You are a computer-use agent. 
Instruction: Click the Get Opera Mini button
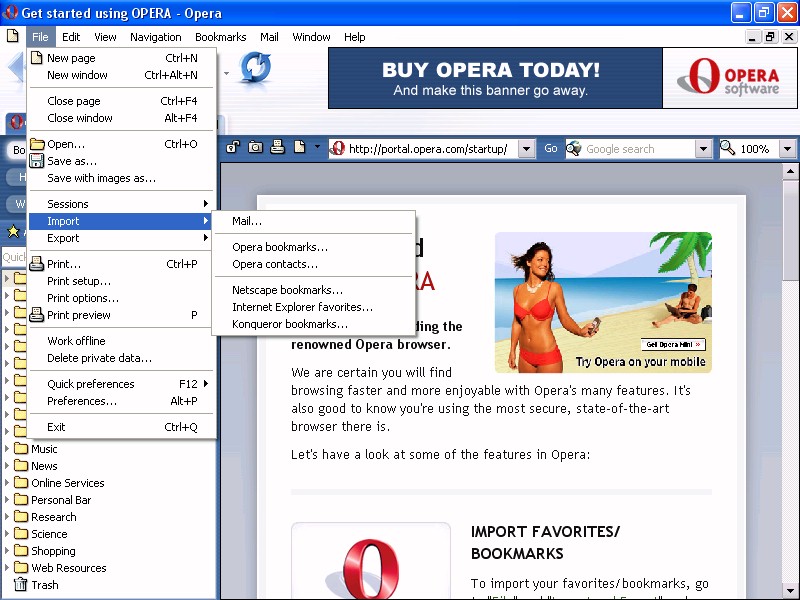(x=673, y=344)
